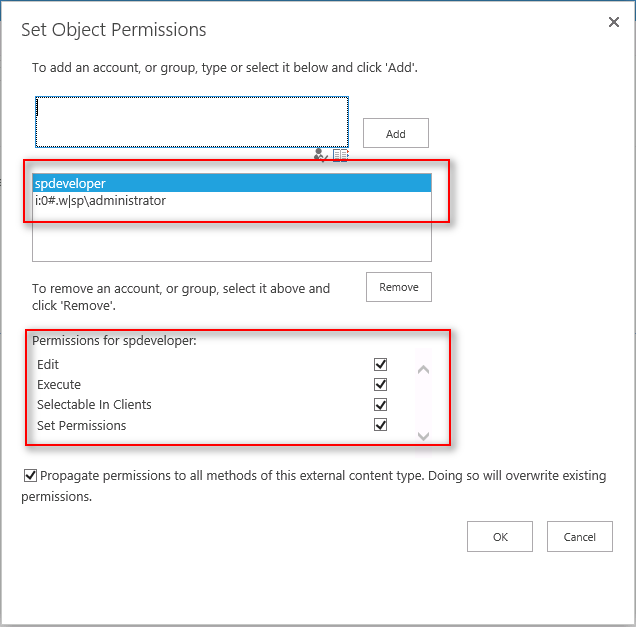Click the Add button
636x627 pixels.
point(395,134)
